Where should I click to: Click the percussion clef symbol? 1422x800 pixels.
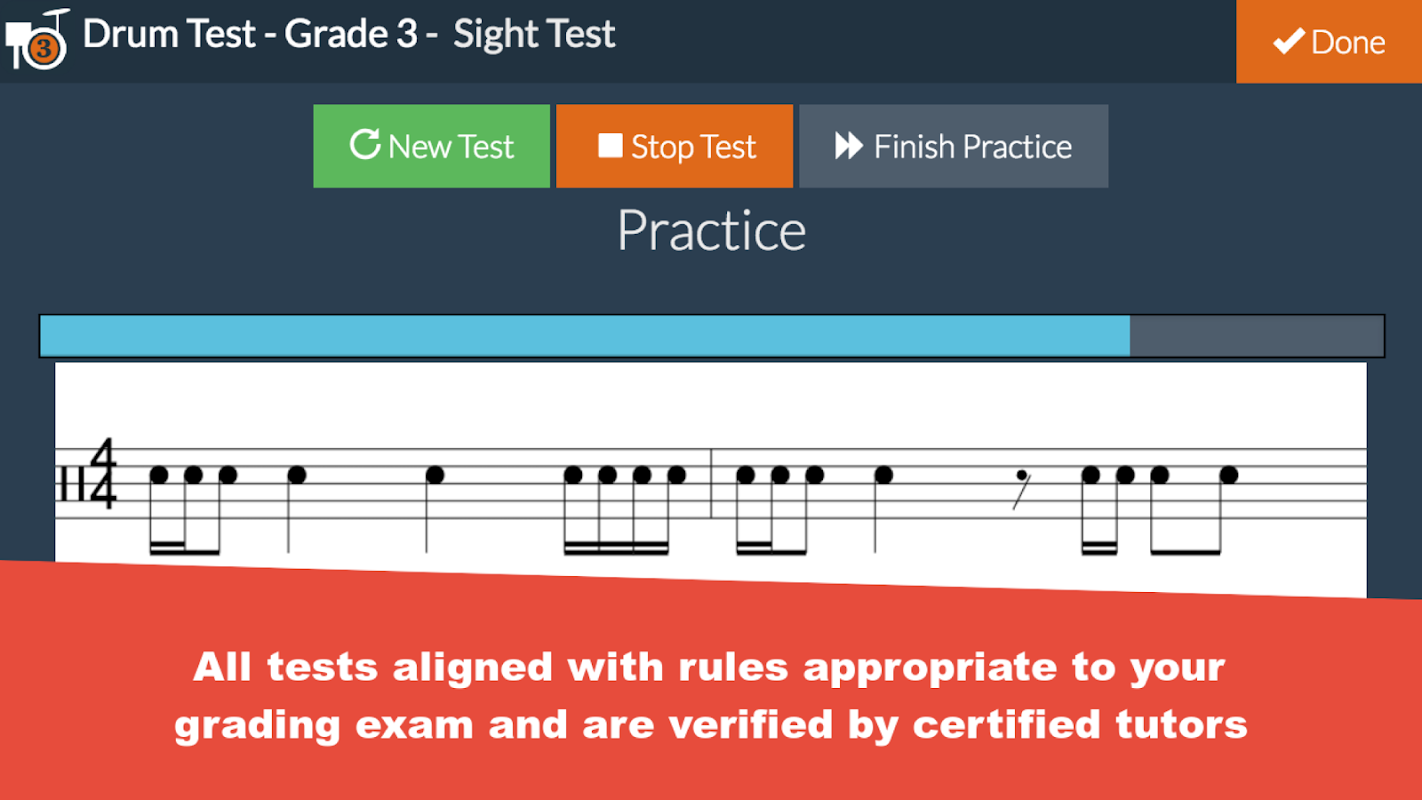(70, 487)
